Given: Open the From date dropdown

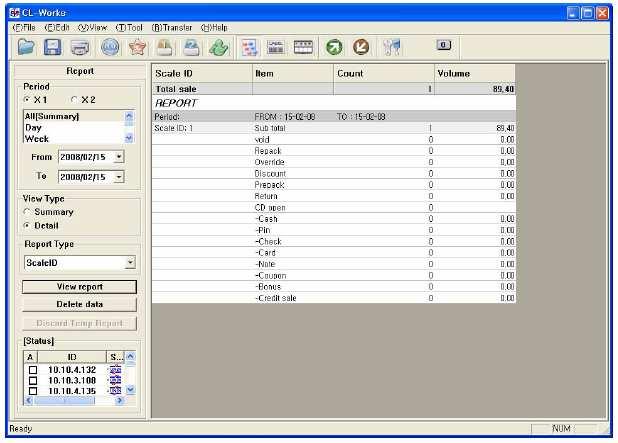Looking at the screenshot, I should coord(119,157).
